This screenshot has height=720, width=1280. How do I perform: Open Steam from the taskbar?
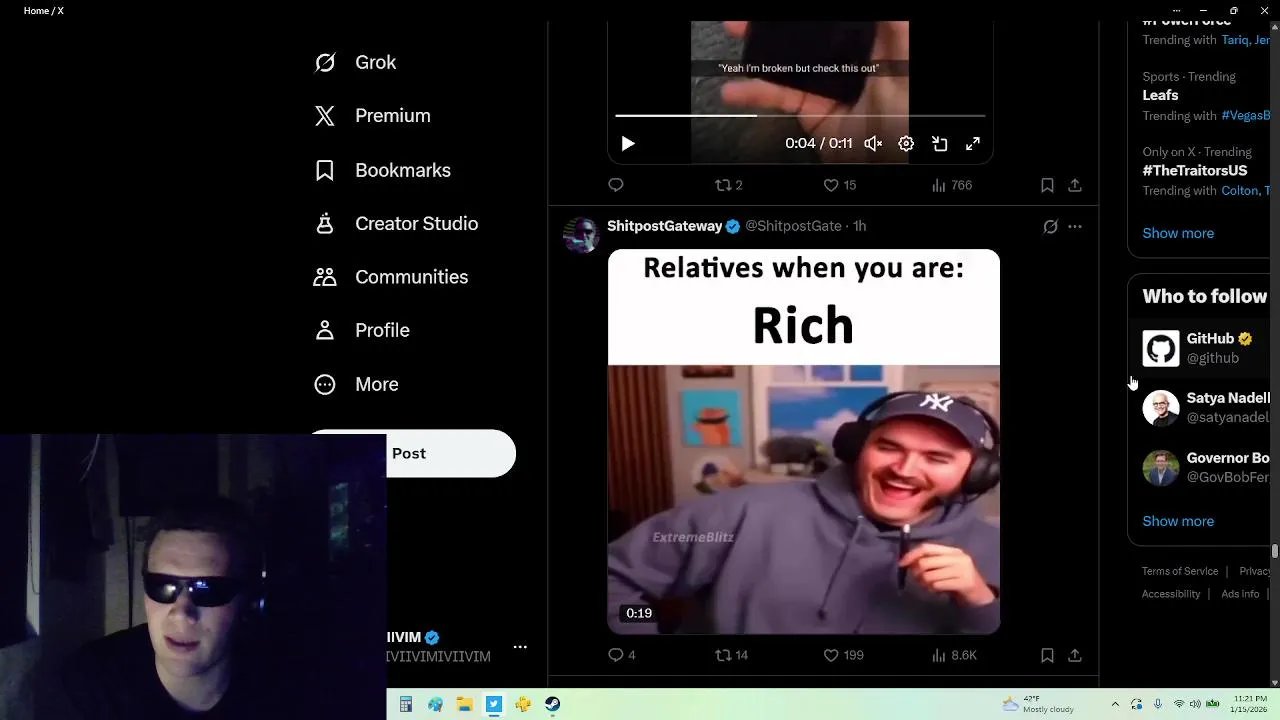tap(553, 705)
